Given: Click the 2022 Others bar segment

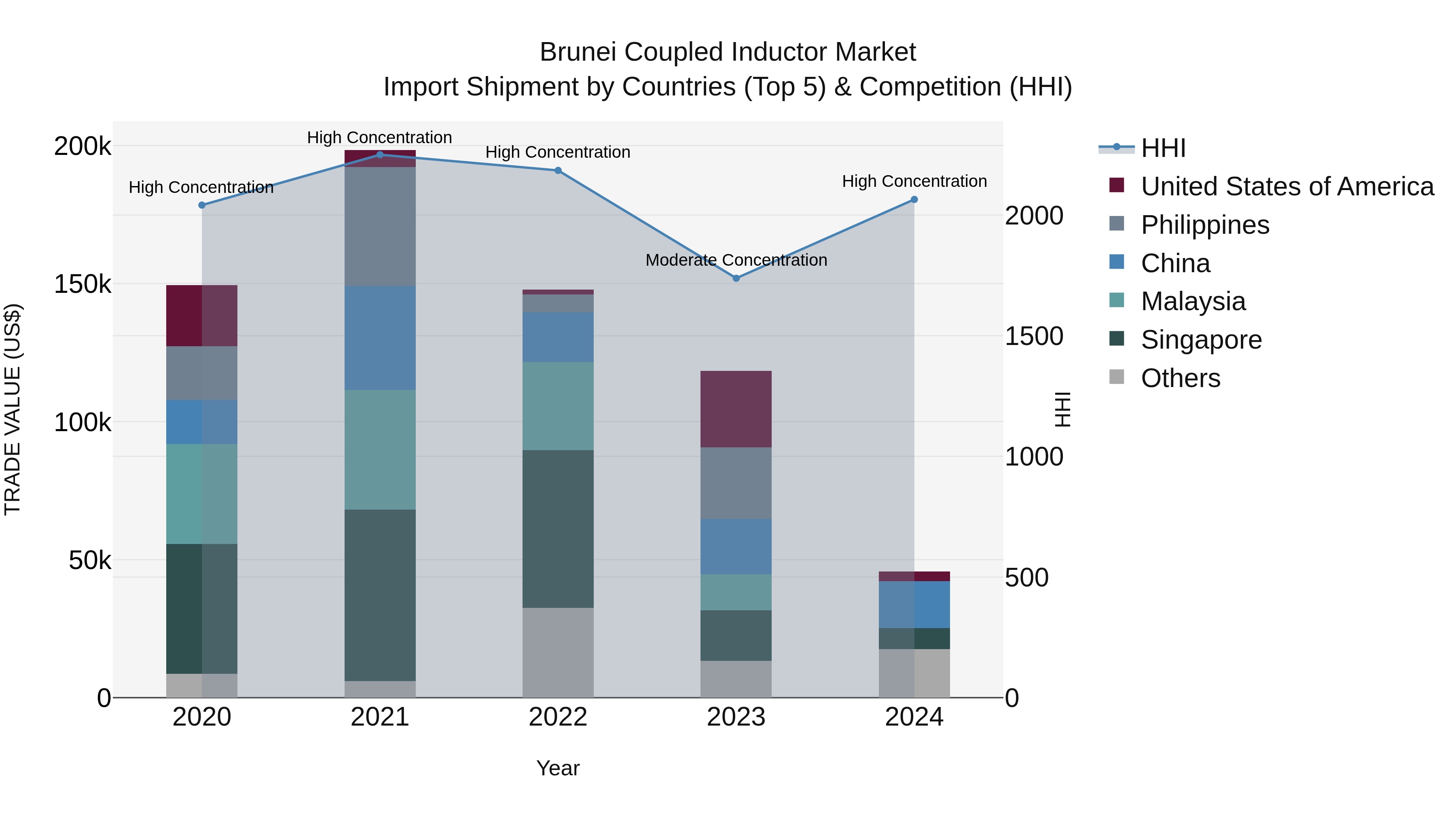Looking at the screenshot, I should [x=558, y=653].
